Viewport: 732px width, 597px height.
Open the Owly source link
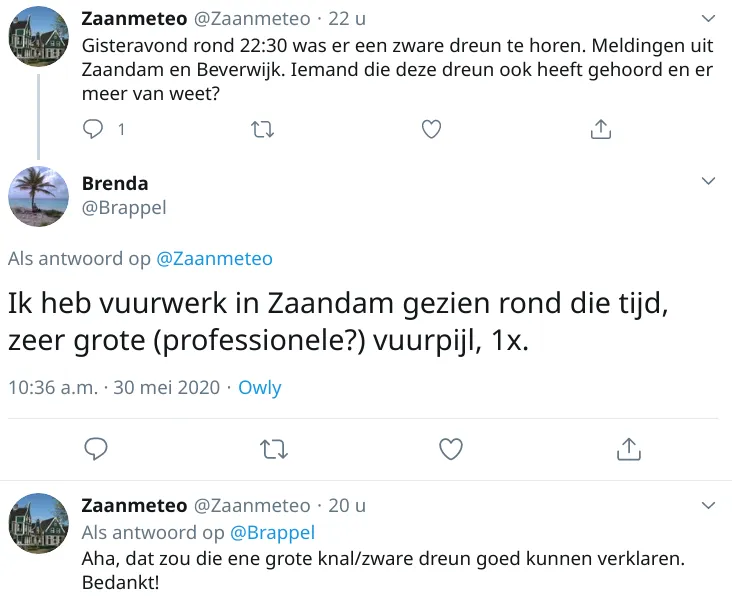click(x=260, y=387)
